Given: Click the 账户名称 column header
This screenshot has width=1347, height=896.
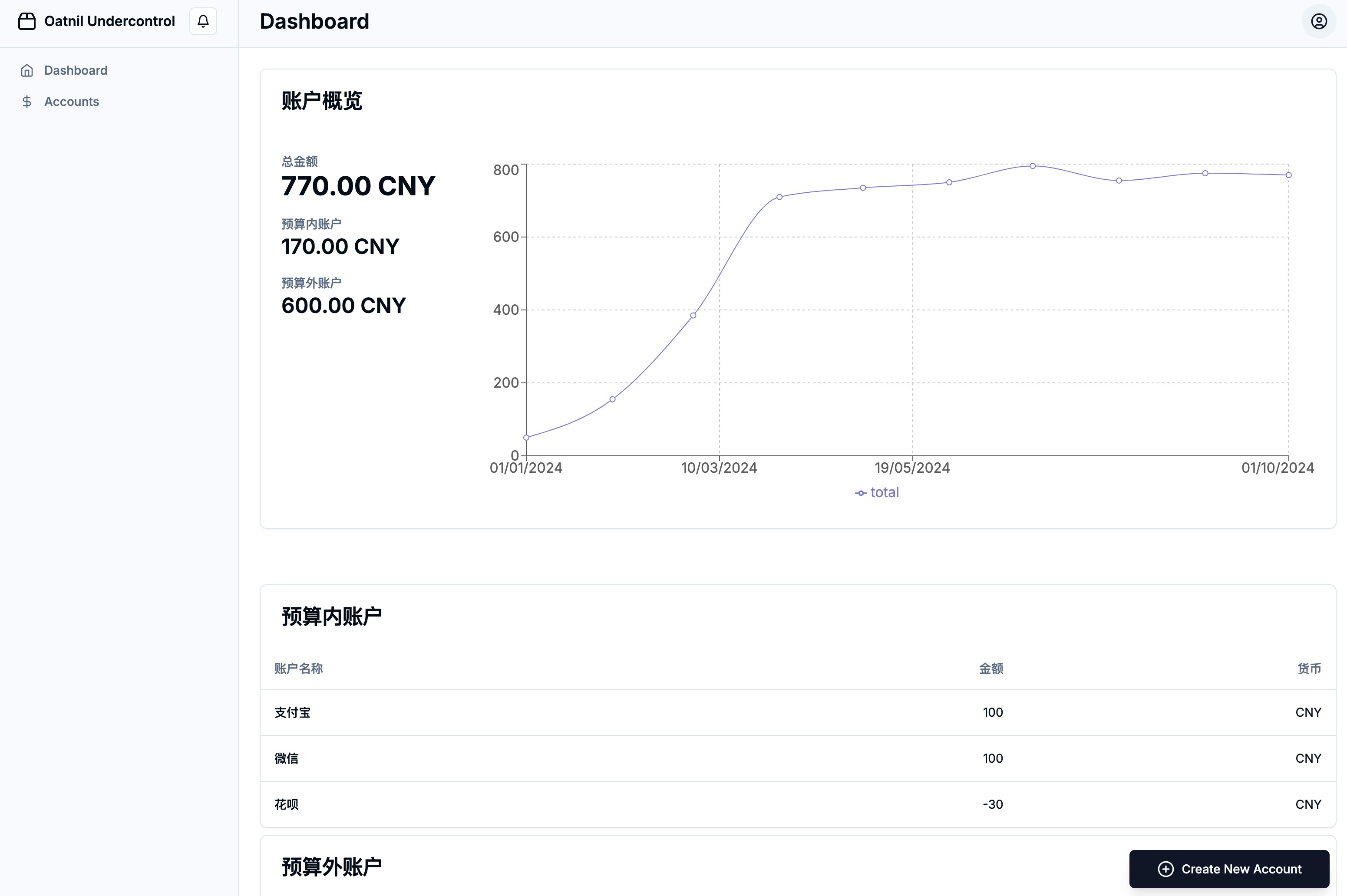Looking at the screenshot, I should 298,669.
